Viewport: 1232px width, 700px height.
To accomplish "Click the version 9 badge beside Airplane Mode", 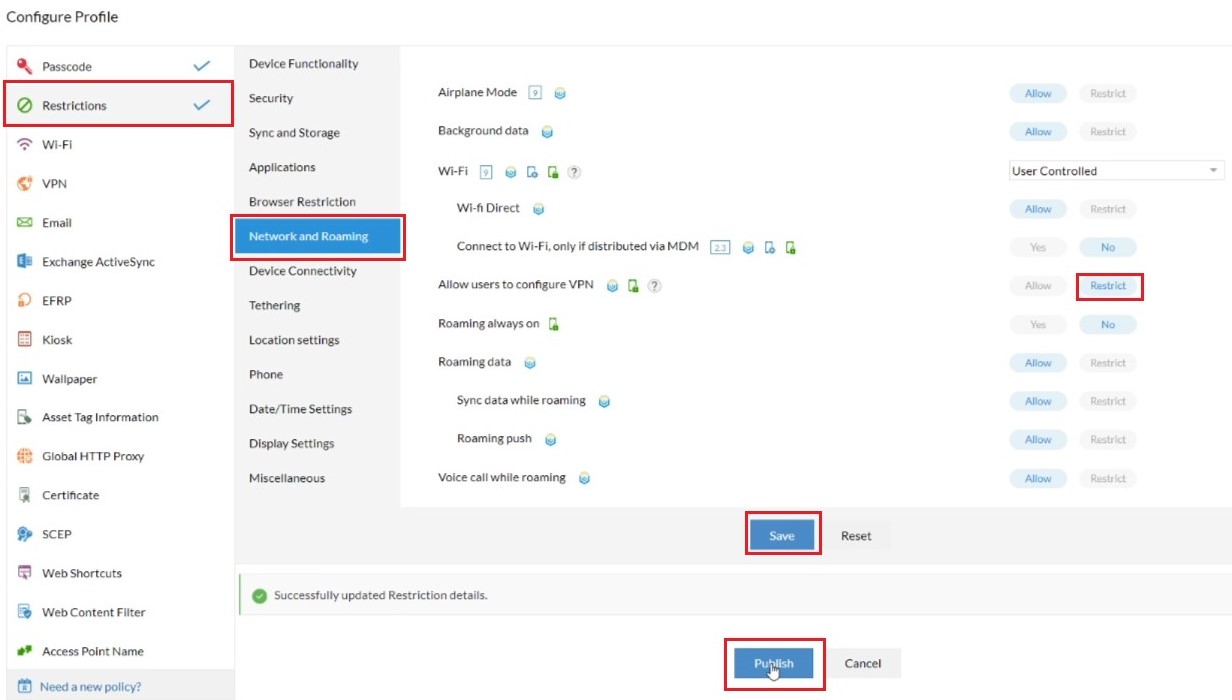I will click(535, 93).
